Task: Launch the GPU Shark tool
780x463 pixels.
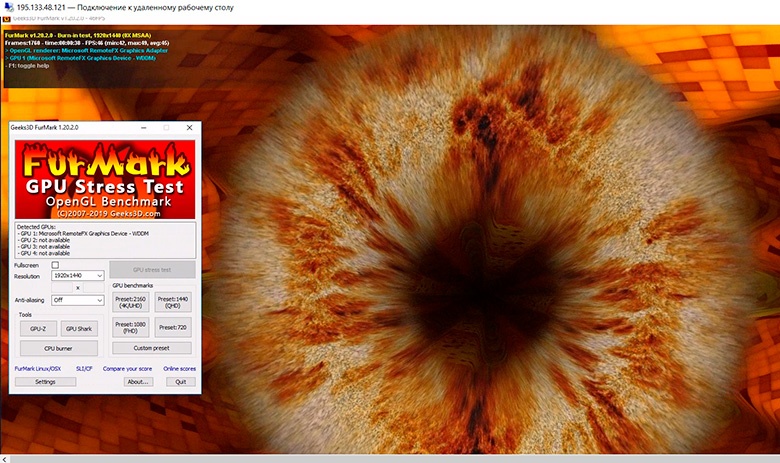Action: coord(79,329)
